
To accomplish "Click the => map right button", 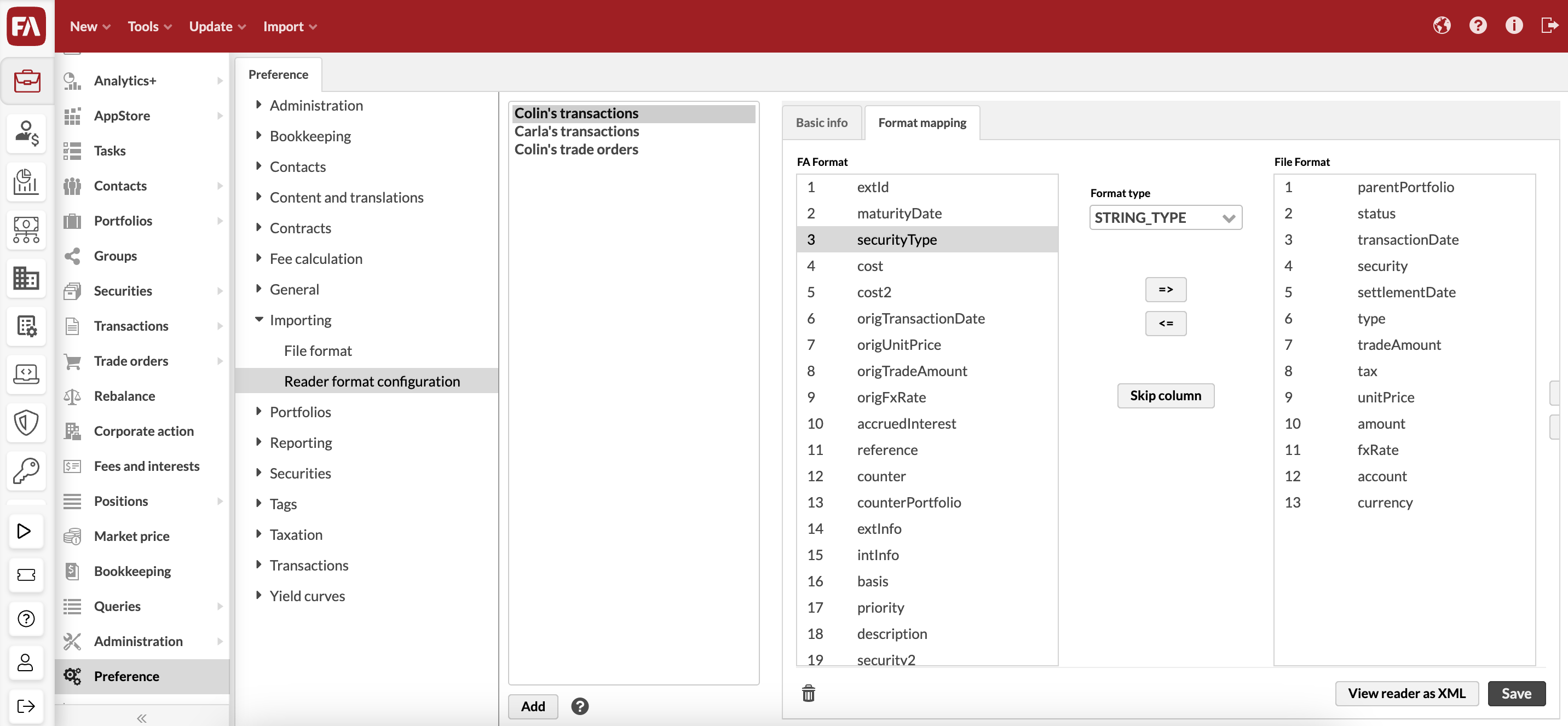I will 1165,290.
